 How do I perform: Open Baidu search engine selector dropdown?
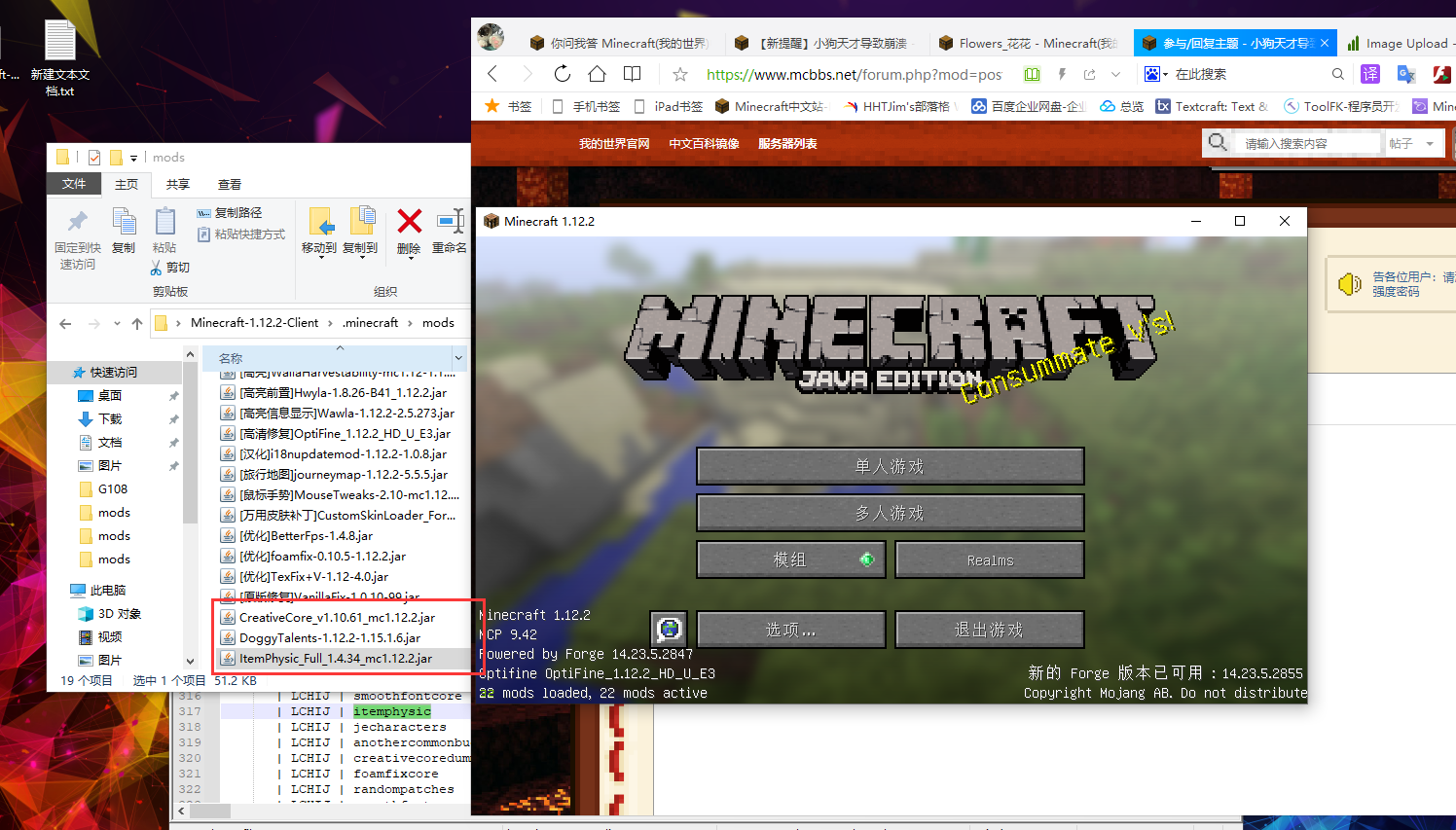pos(1155,74)
